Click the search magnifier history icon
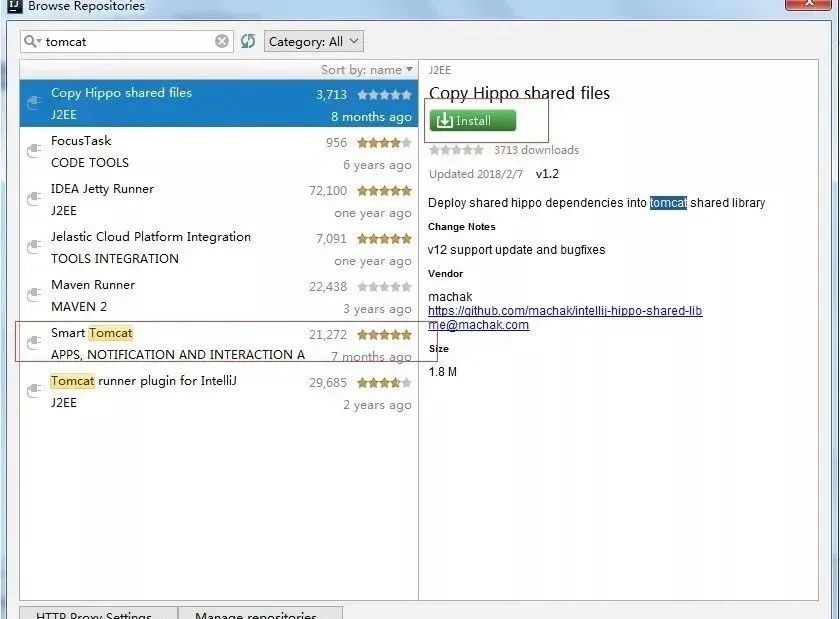Screen dimensions: 840x619 coord(32,41)
